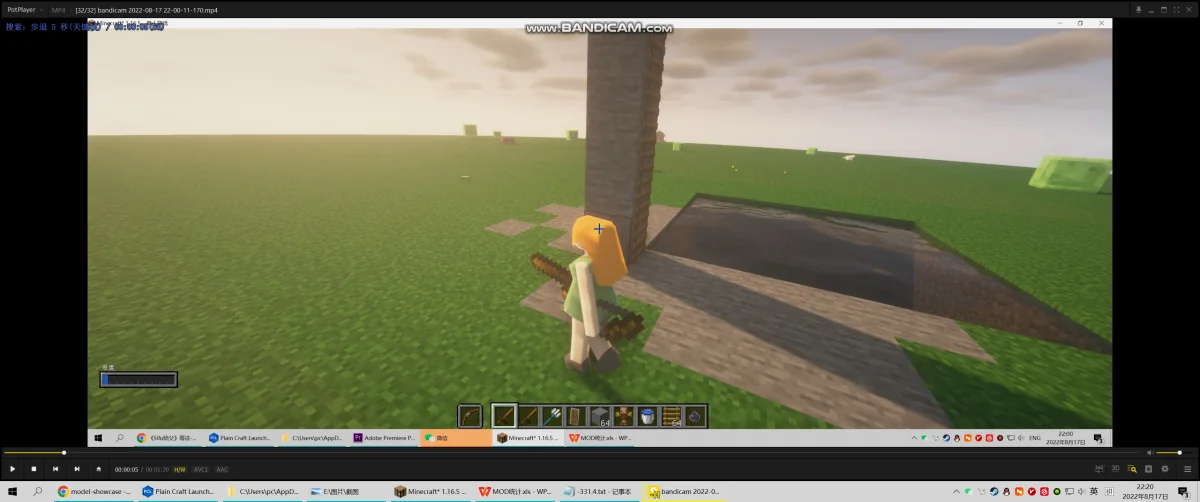Open the PotPlayer main menu dropdown
The width and height of the screenshot is (1200, 502).
pos(25,9)
